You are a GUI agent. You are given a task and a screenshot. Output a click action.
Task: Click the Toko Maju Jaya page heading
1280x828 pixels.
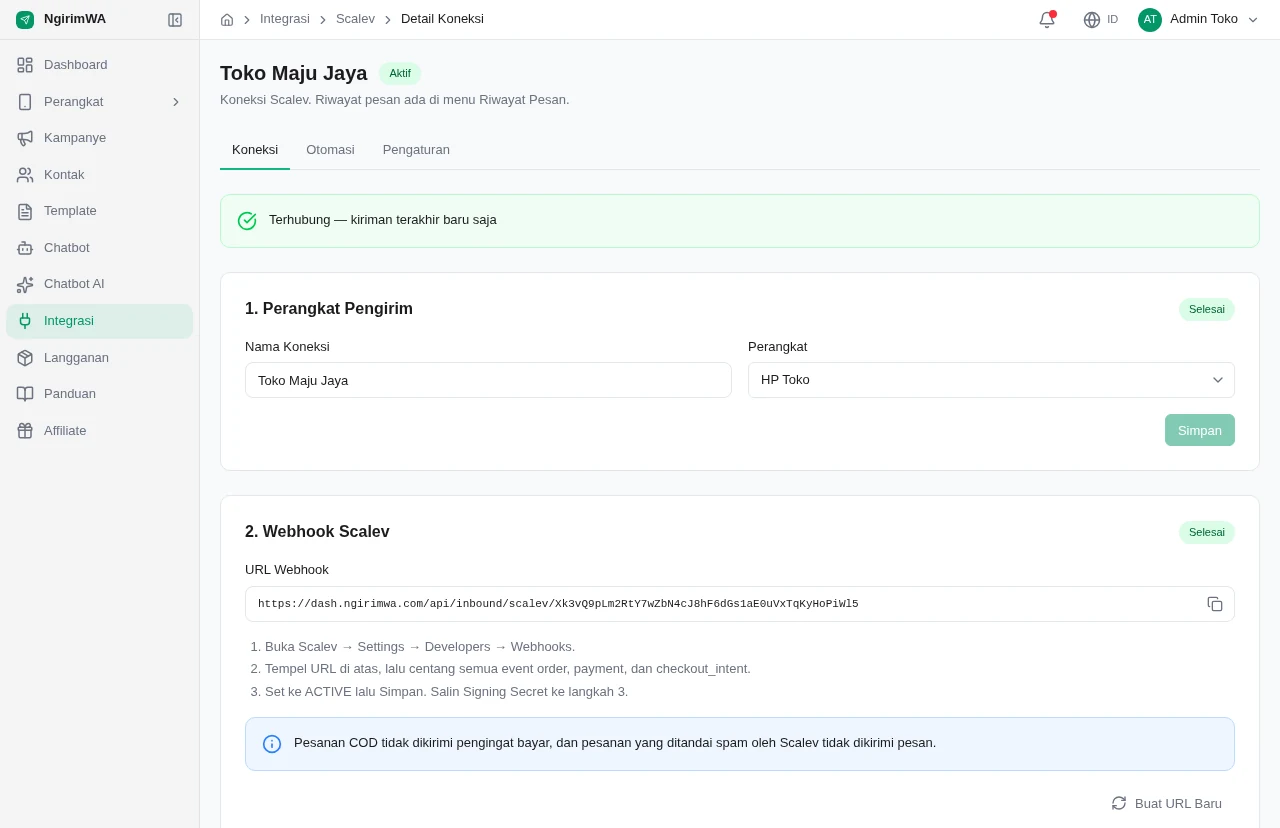coord(294,73)
